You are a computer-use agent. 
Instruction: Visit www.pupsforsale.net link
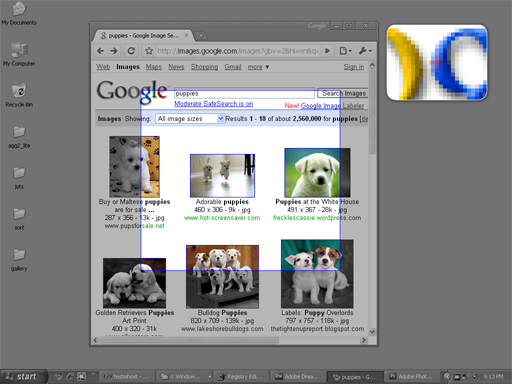(134, 226)
